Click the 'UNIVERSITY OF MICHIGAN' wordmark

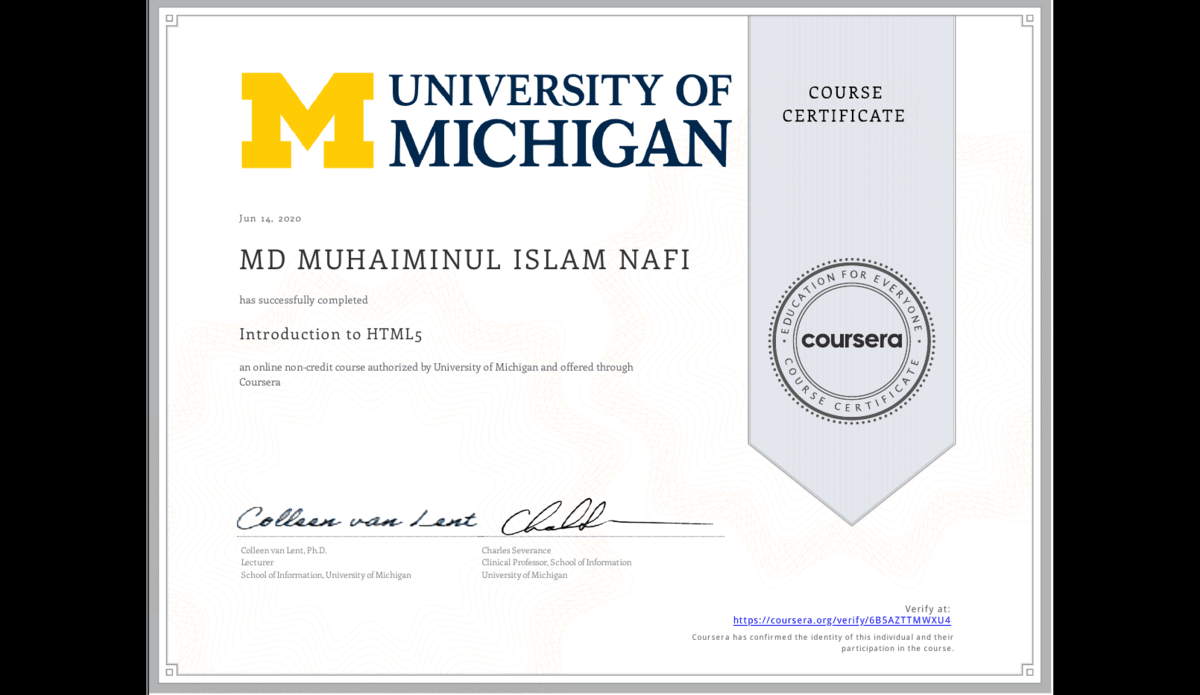[x=560, y=120]
